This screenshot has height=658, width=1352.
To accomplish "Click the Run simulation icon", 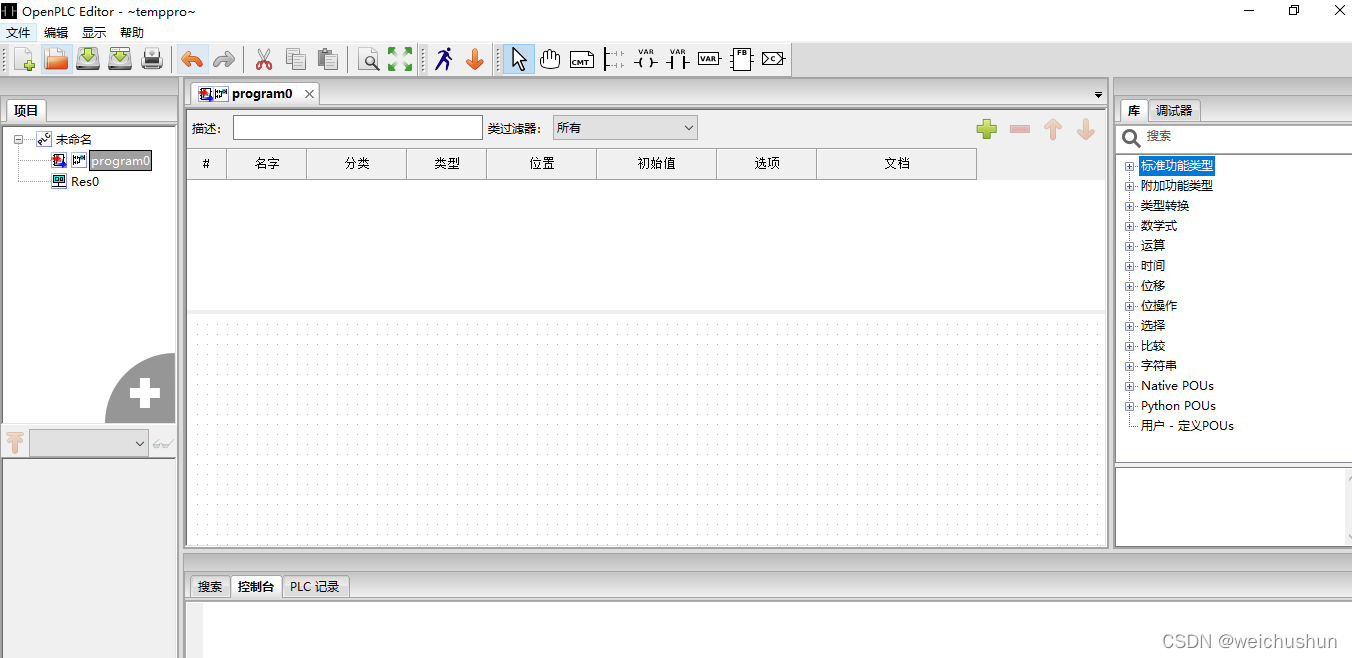I will [x=443, y=59].
